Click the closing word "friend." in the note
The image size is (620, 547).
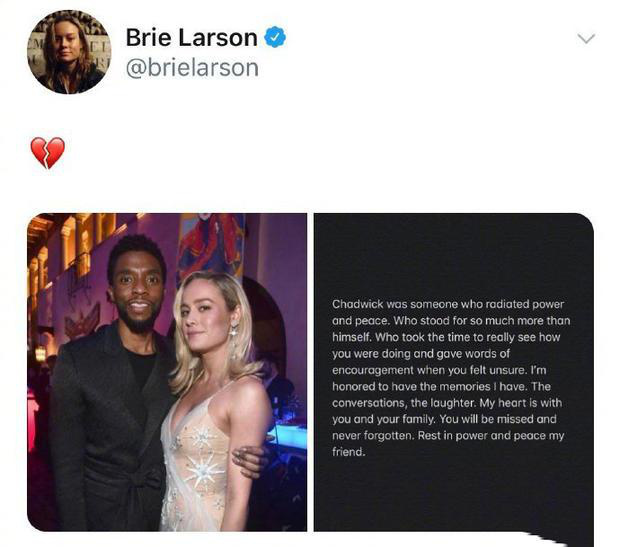348,452
